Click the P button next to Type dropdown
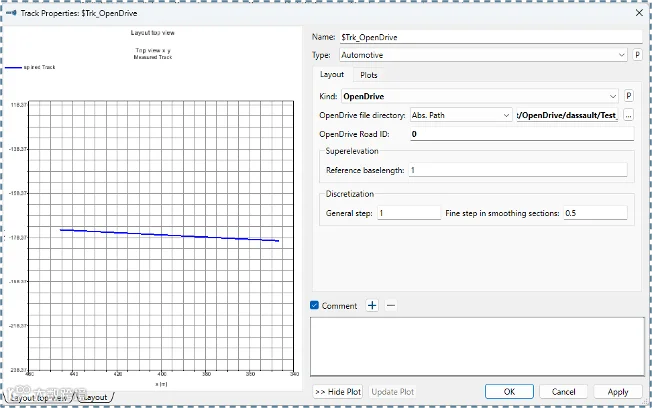This screenshot has height=408, width=652. (x=637, y=55)
